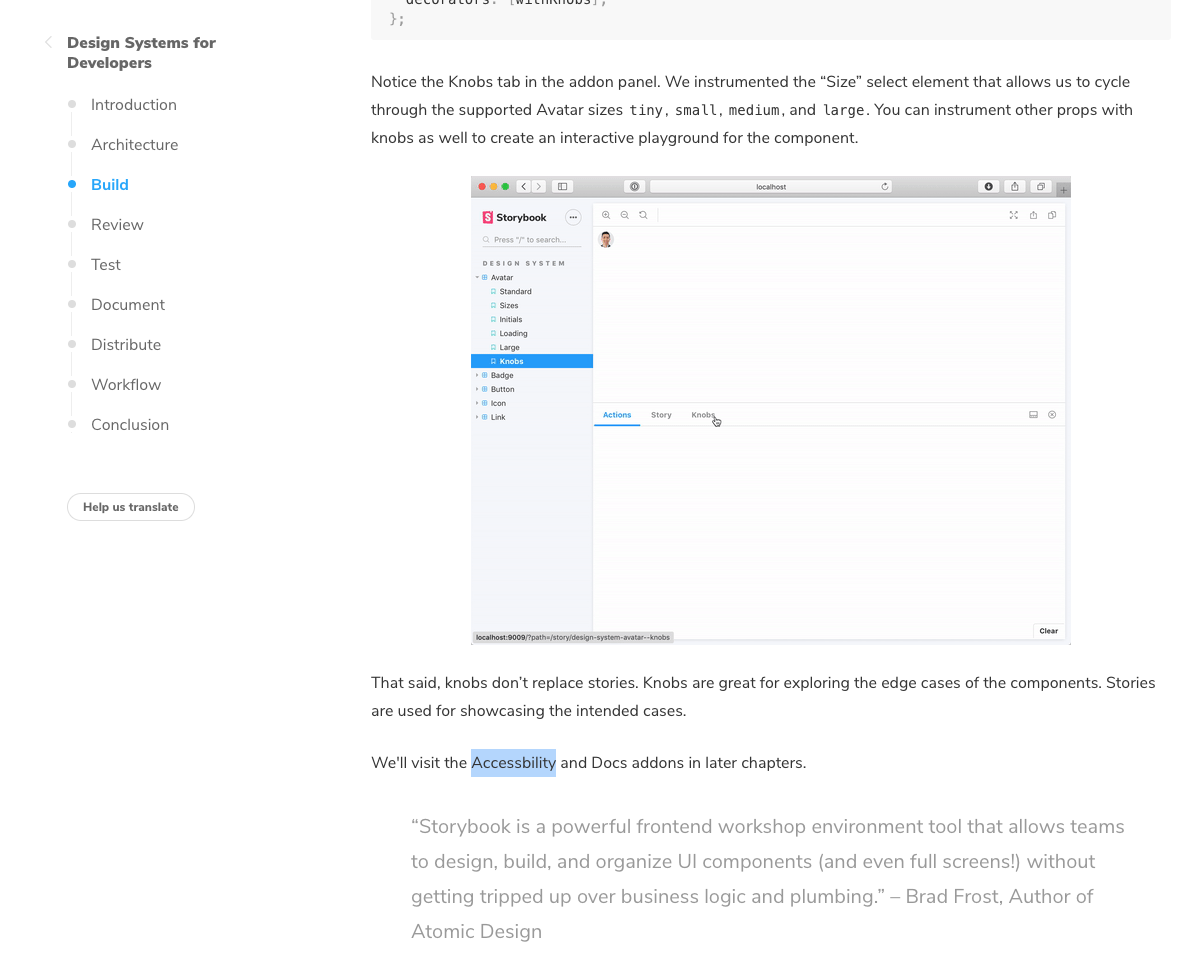Collapse the Avatar component tree
This screenshot has height=960, width=1203.
click(477, 277)
